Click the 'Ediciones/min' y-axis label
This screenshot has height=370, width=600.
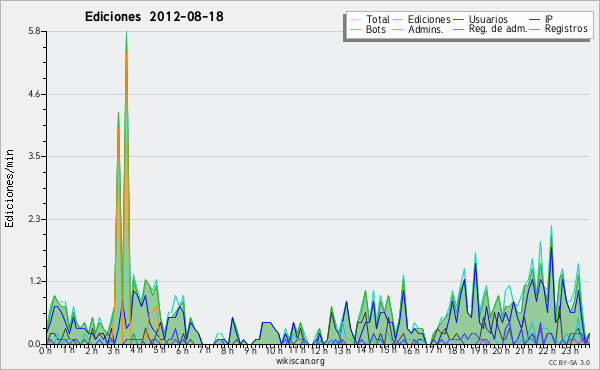pos(9,188)
